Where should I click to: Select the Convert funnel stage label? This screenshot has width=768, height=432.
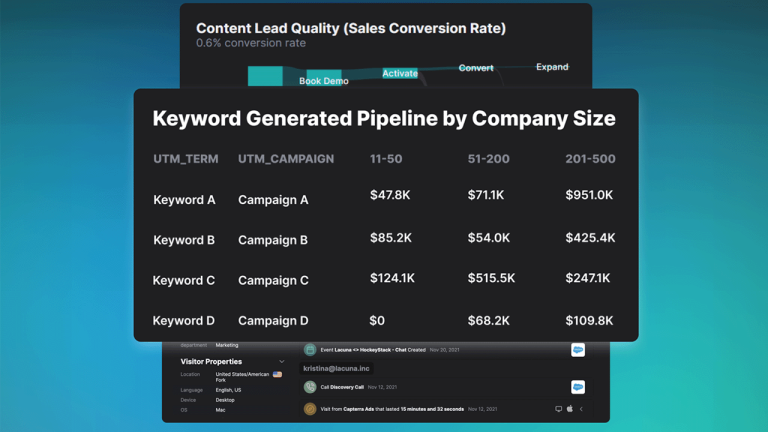tap(476, 68)
